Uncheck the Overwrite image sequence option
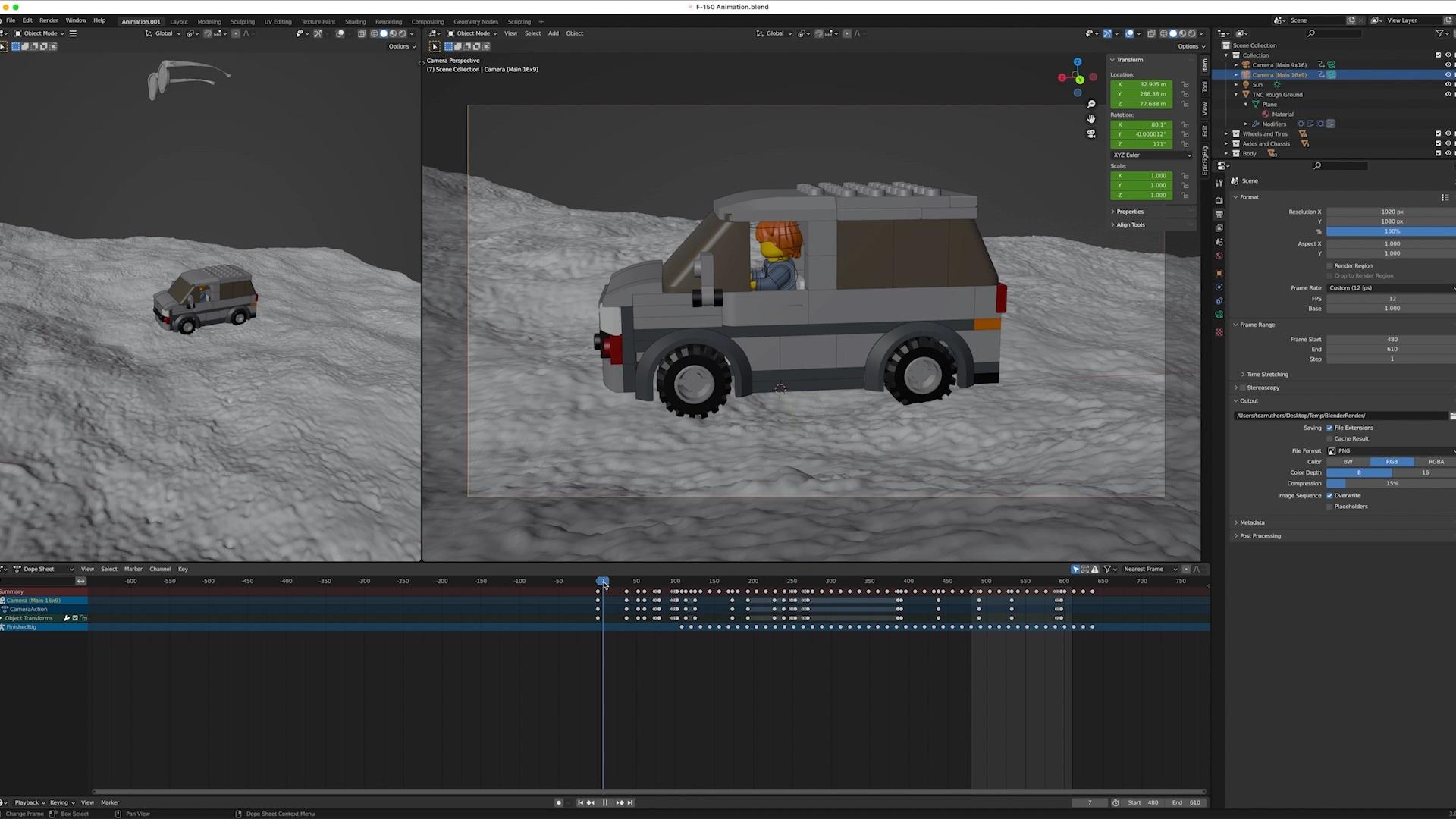The width and height of the screenshot is (1456, 819). 1329,496
